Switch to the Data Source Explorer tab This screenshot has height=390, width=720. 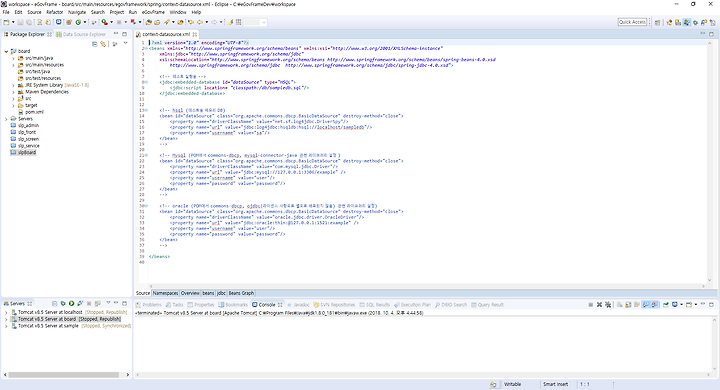(81, 34)
